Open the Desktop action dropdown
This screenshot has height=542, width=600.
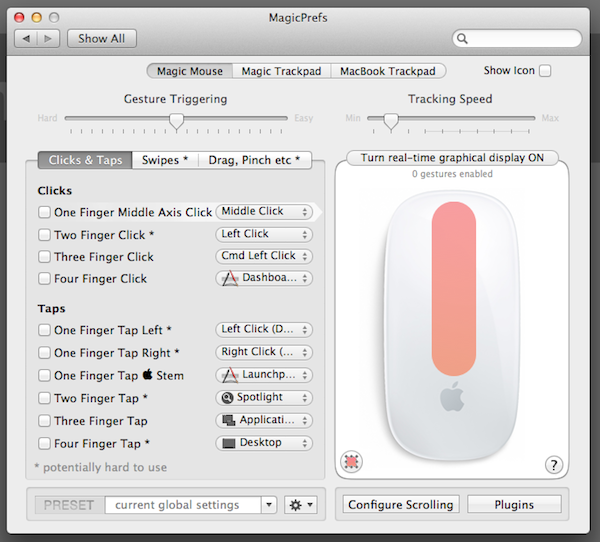pos(264,443)
